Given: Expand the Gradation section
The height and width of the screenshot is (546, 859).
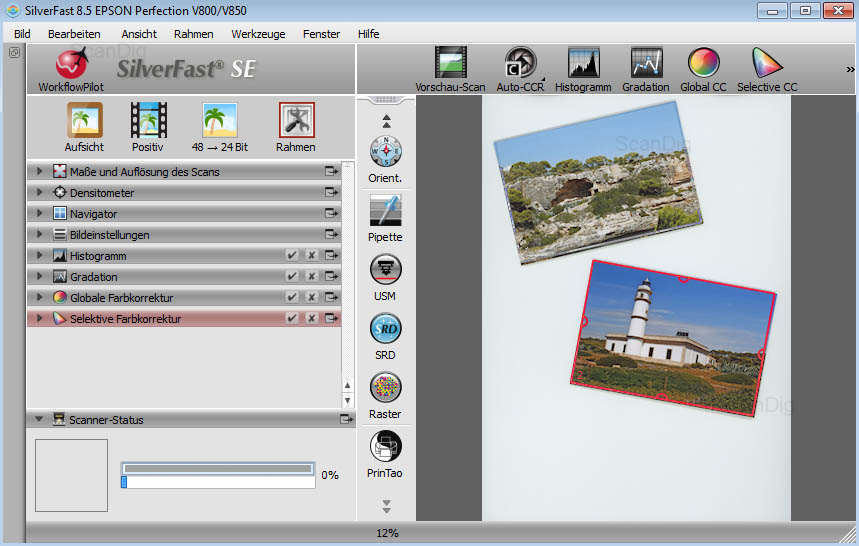Looking at the screenshot, I should pyautogui.click(x=39, y=276).
